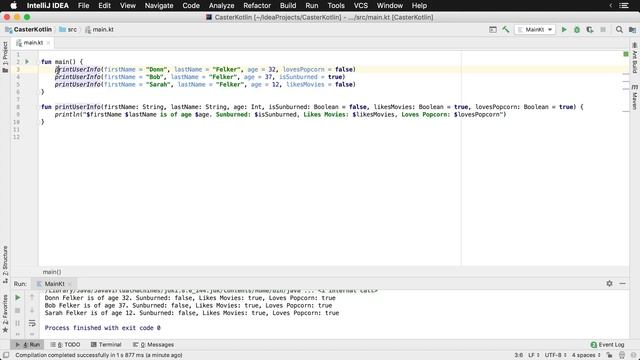This screenshot has height=360, width=640.
Task: Open UTF-8 encoding selector
Action: pyautogui.click(x=556, y=355)
